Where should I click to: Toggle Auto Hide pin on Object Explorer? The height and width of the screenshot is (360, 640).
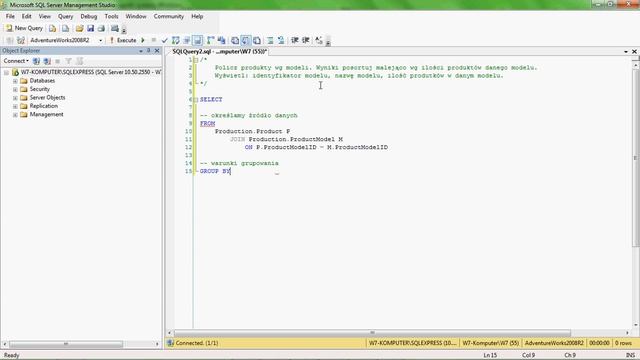[x=149, y=51]
